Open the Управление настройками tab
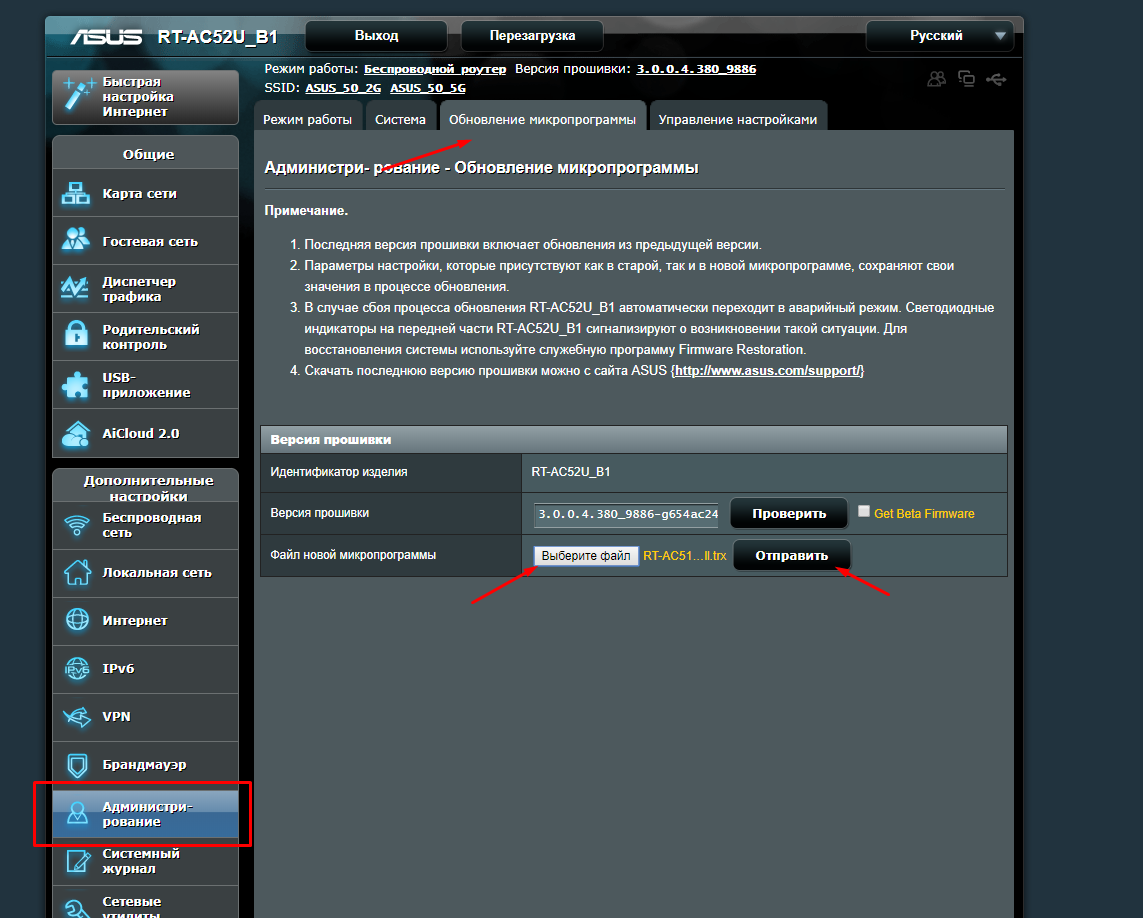The height and width of the screenshot is (918, 1143). [737, 120]
